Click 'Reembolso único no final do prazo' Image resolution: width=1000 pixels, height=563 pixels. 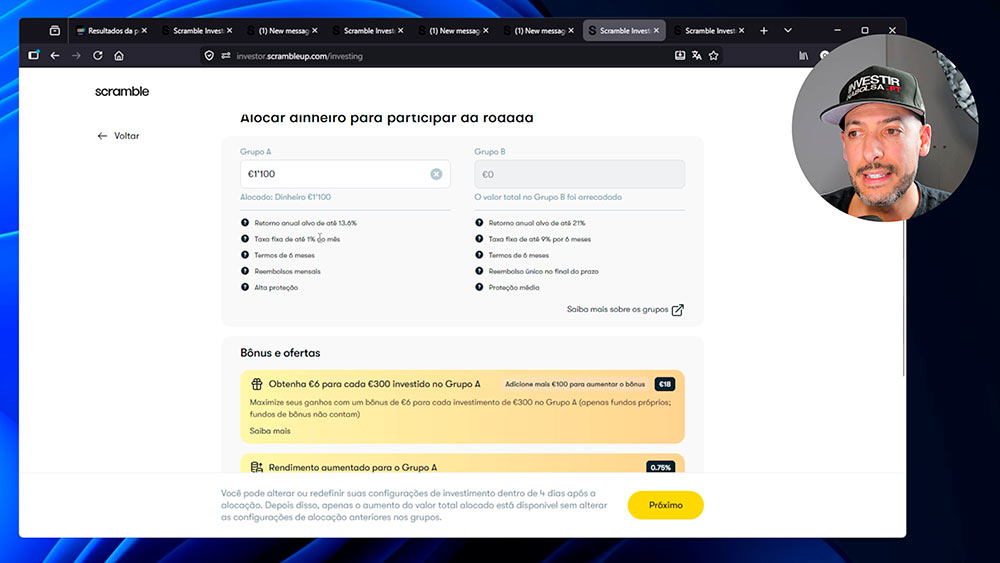pos(543,271)
